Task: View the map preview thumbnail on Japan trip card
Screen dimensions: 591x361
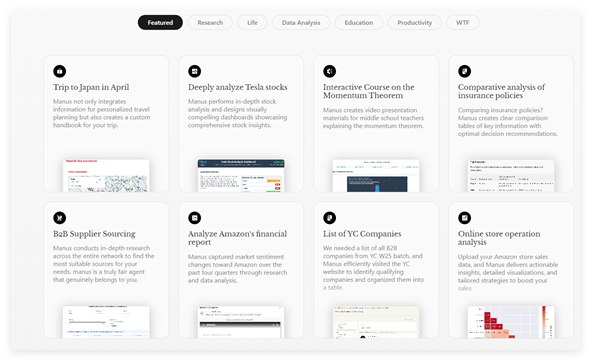Action: (106, 176)
